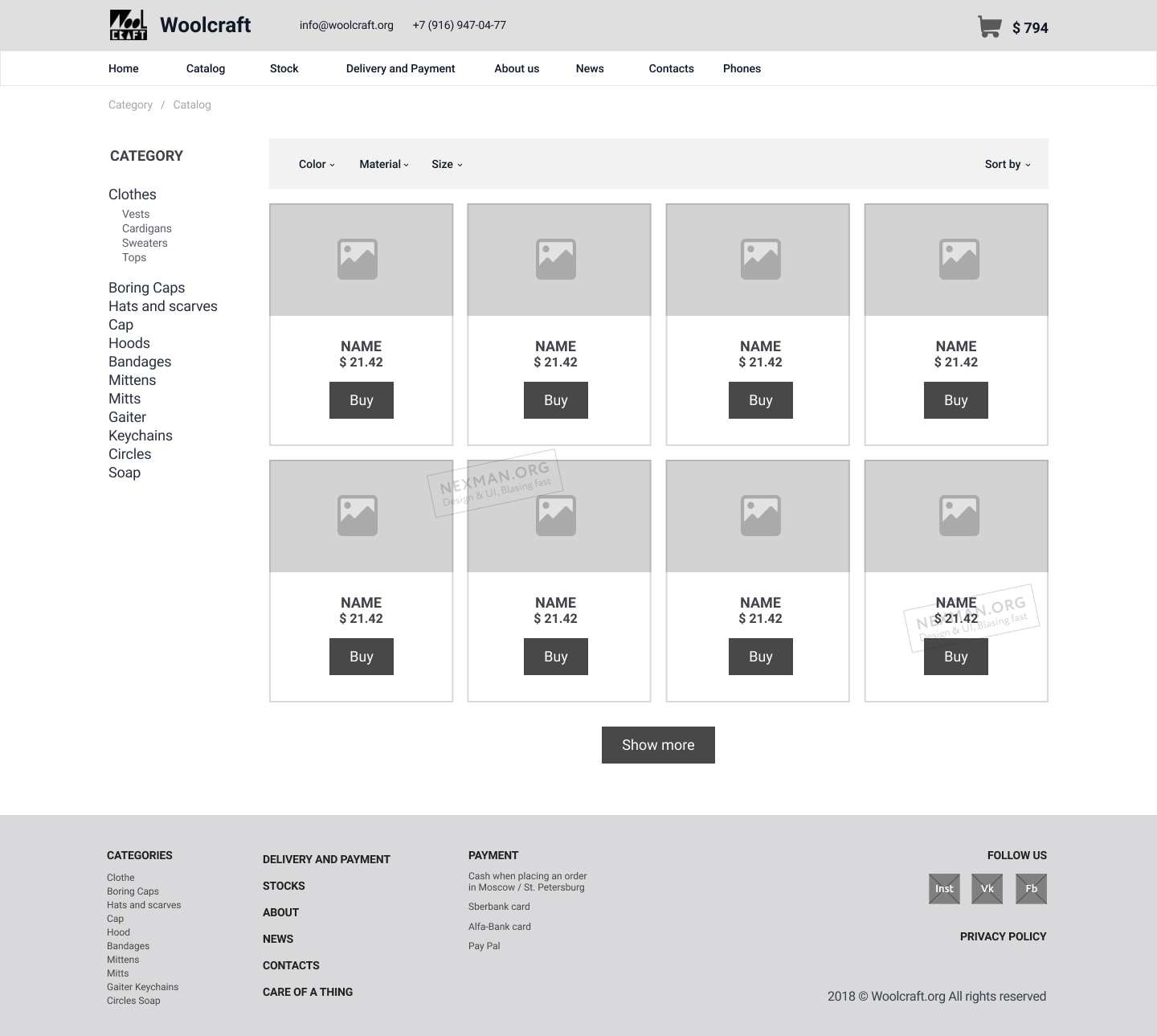Click the Facebook footer icon
This screenshot has width=1157, height=1036.
click(x=1031, y=888)
